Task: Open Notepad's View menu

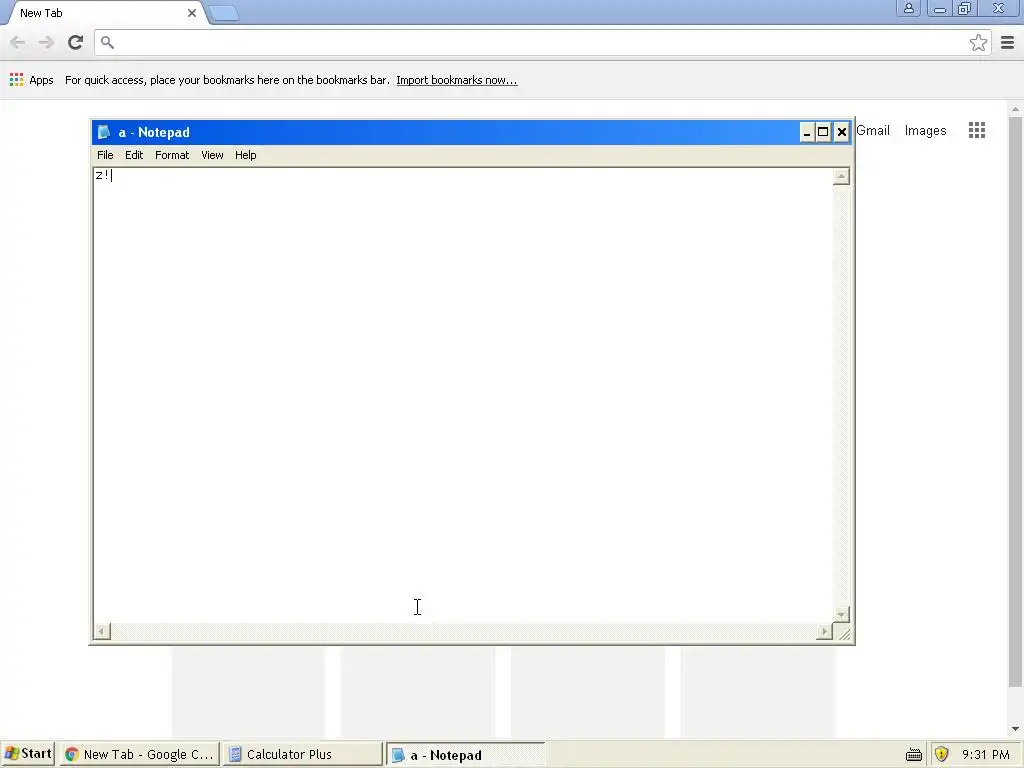Action: [212, 155]
